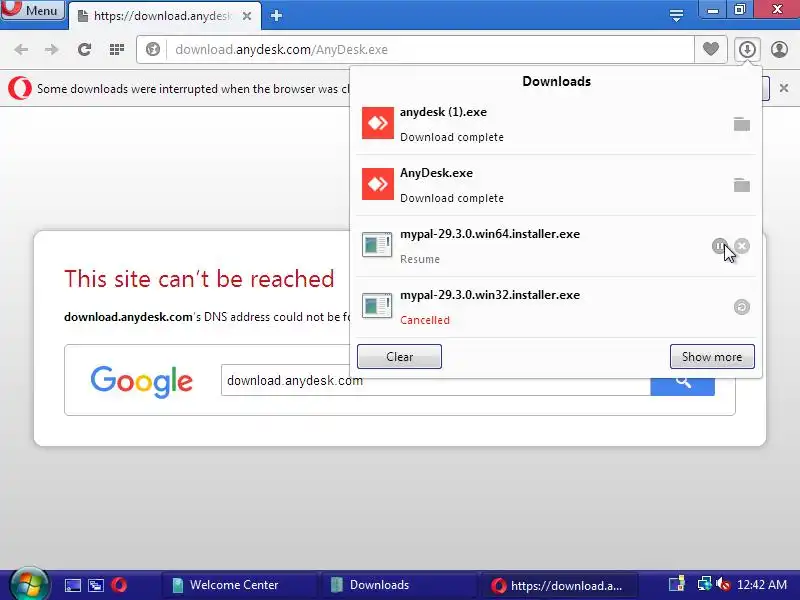Click the win32 installer file icon
Screen dimensions: 800x600
point(377,306)
